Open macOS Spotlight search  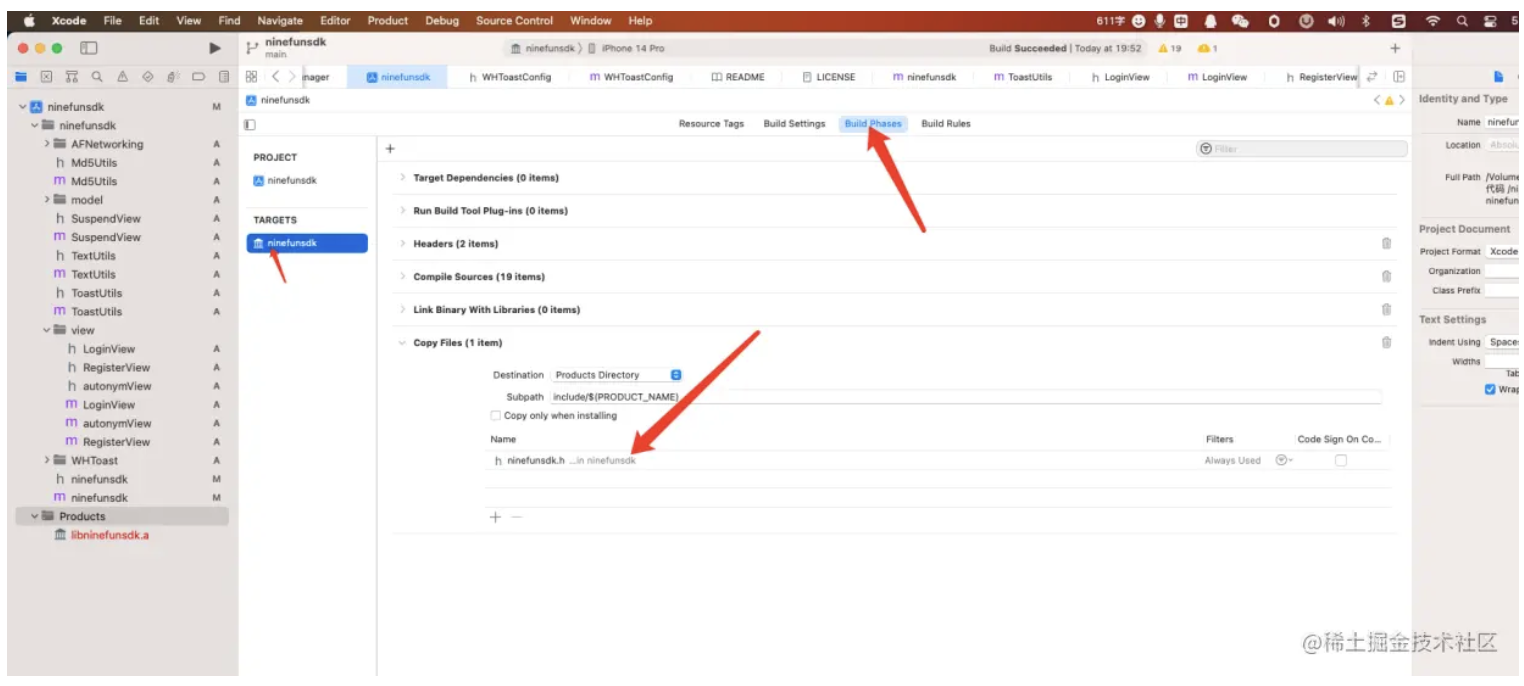(x=1462, y=20)
